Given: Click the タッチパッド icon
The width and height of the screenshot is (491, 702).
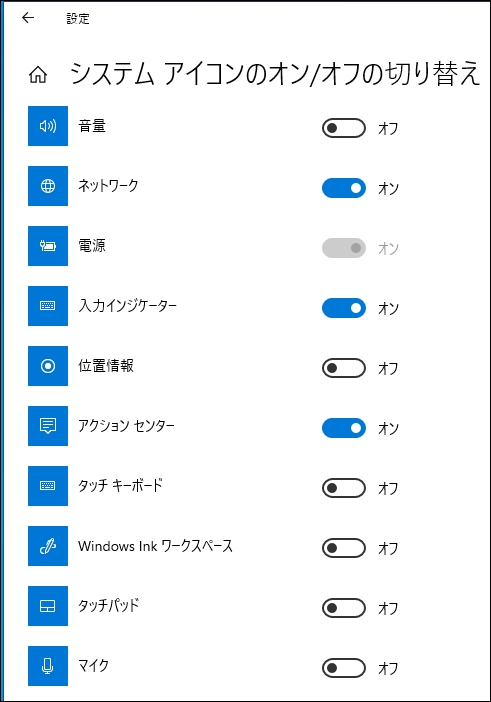Looking at the screenshot, I should (x=48, y=606).
